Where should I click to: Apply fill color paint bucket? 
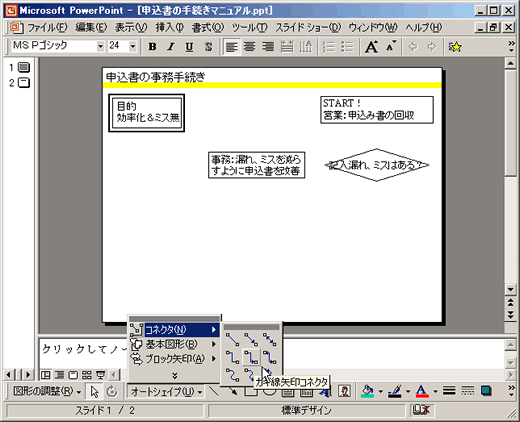point(368,391)
